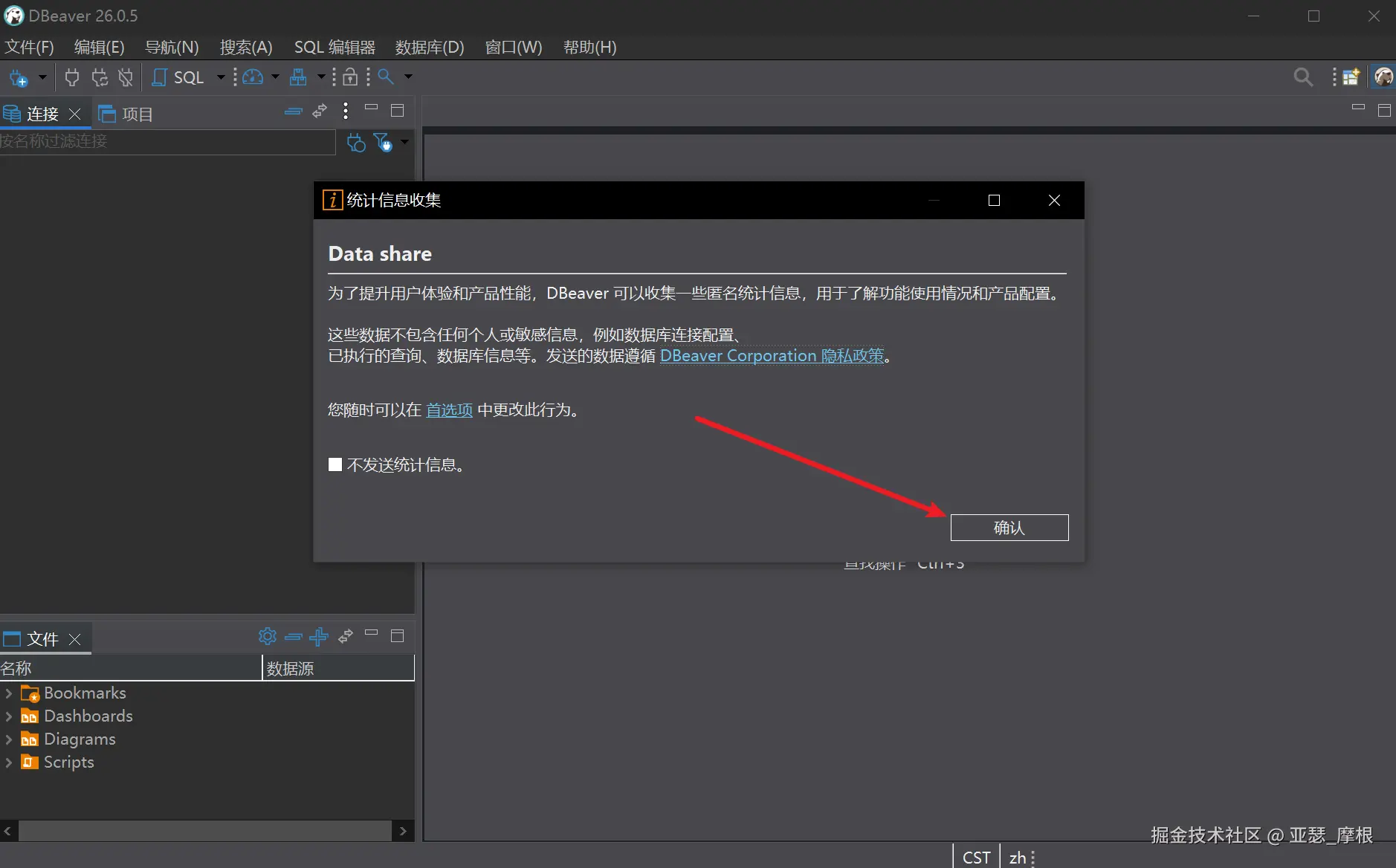The image size is (1396, 868).
Task: Click the Reconnect plug icon
Action: (100, 77)
